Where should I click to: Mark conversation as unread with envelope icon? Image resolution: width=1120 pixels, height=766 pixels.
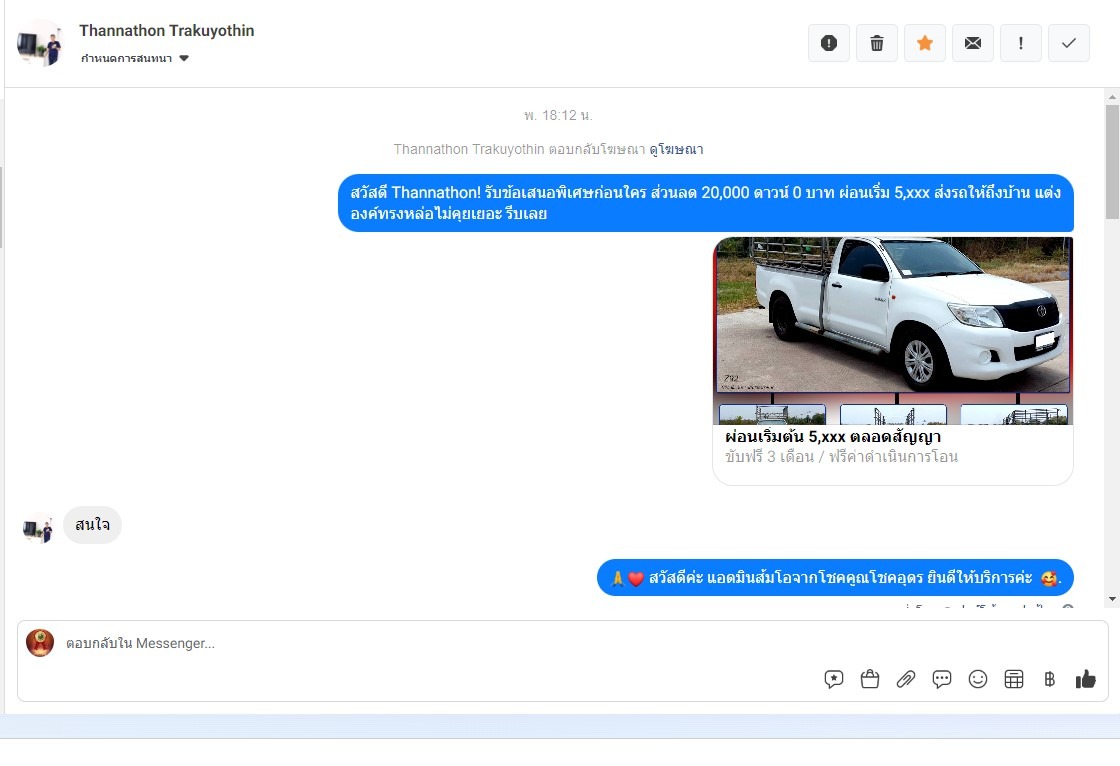click(x=973, y=43)
